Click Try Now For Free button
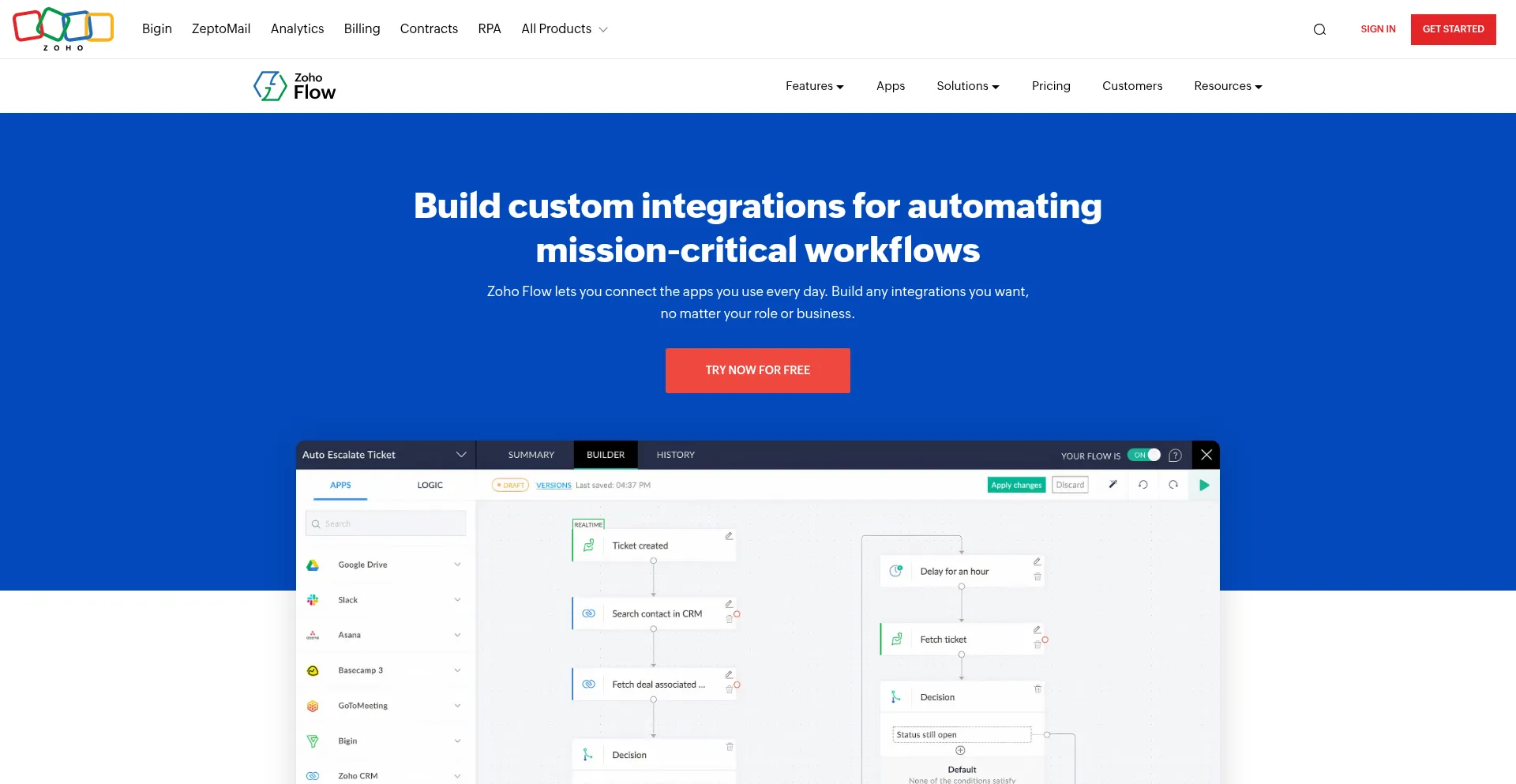This screenshot has height=784, width=1516. [x=758, y=370]
